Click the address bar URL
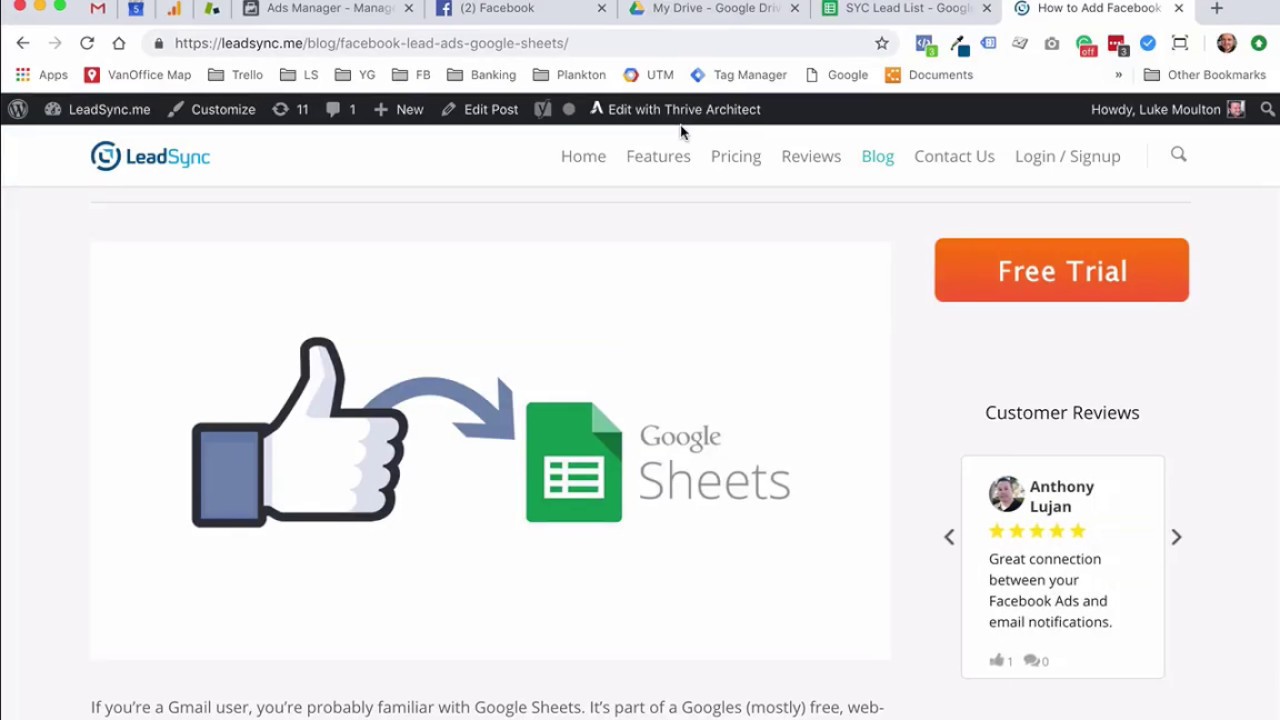Image resolution: width=1280 pixels, height=720 pixels. [371, 43]
